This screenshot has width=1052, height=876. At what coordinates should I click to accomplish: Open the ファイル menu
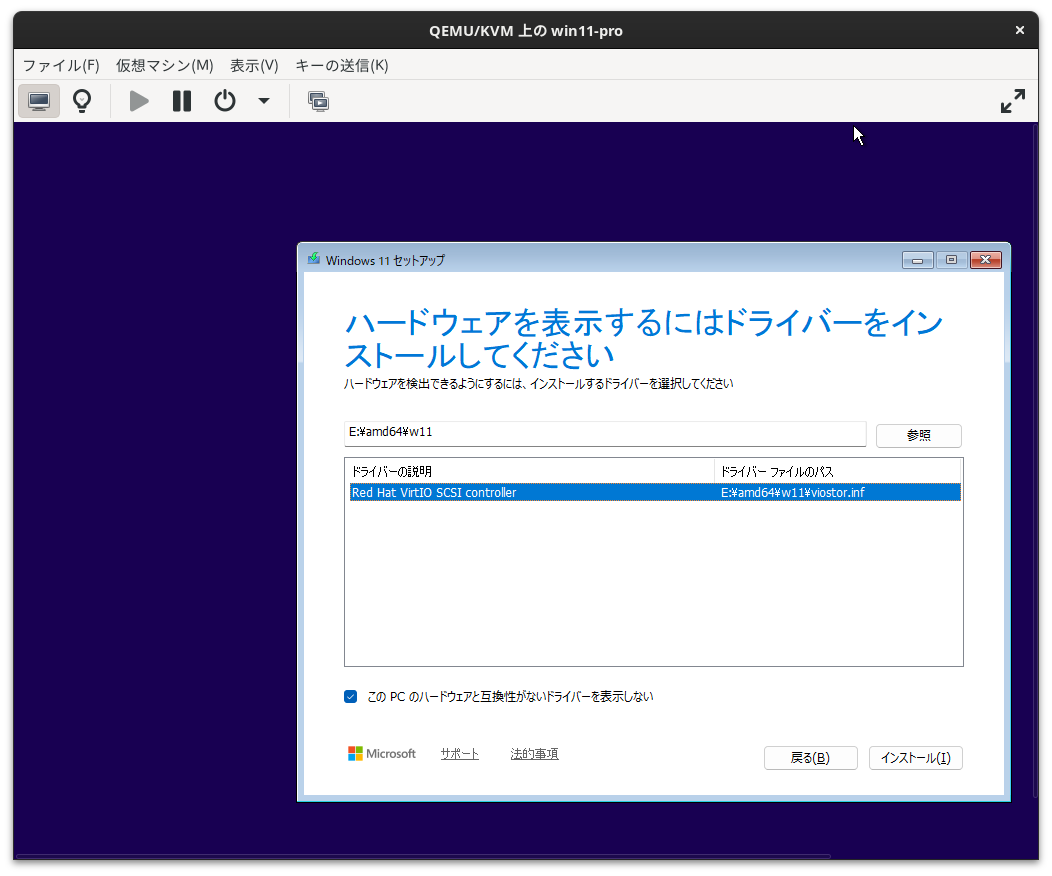[x=60, y=65]
